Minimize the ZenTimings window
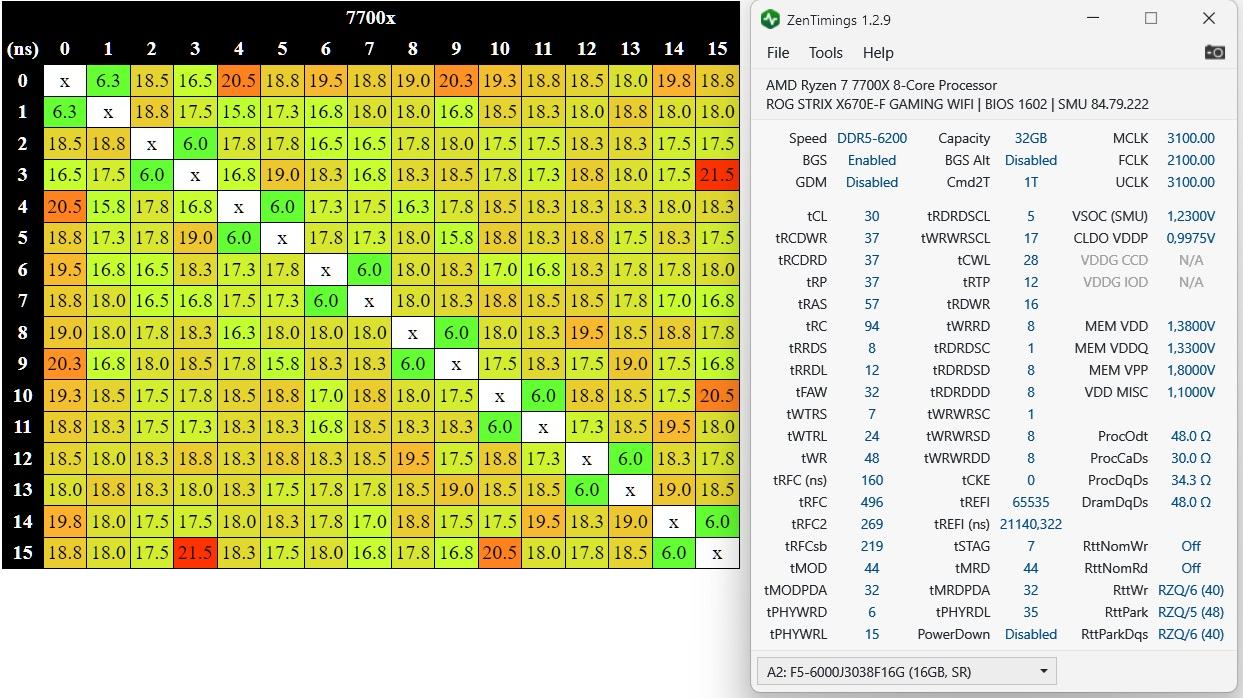The width and height of the screenshot is (1243, 698). tap(1093, 19)
